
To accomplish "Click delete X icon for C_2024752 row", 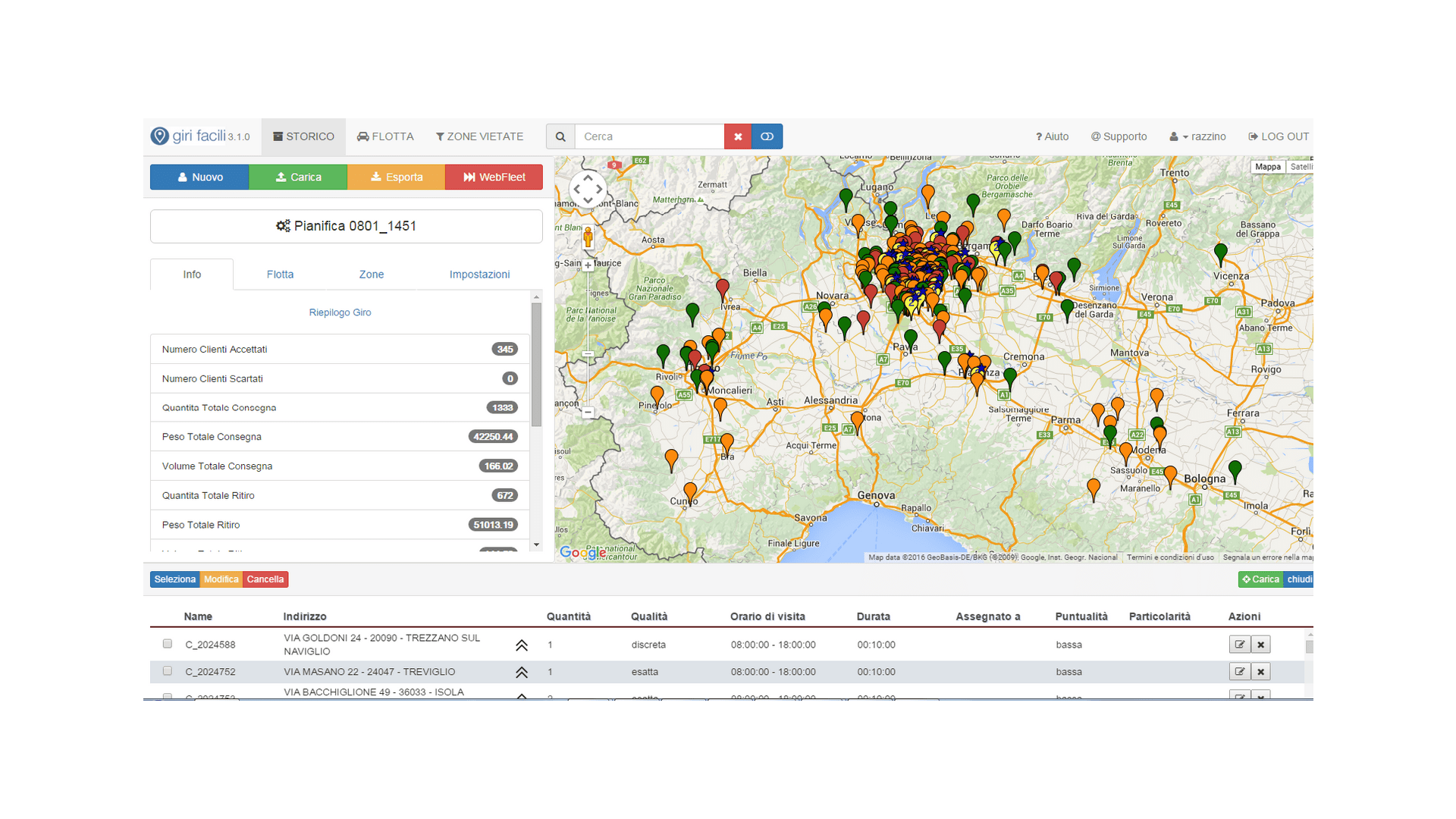I will click(1260, 672).
